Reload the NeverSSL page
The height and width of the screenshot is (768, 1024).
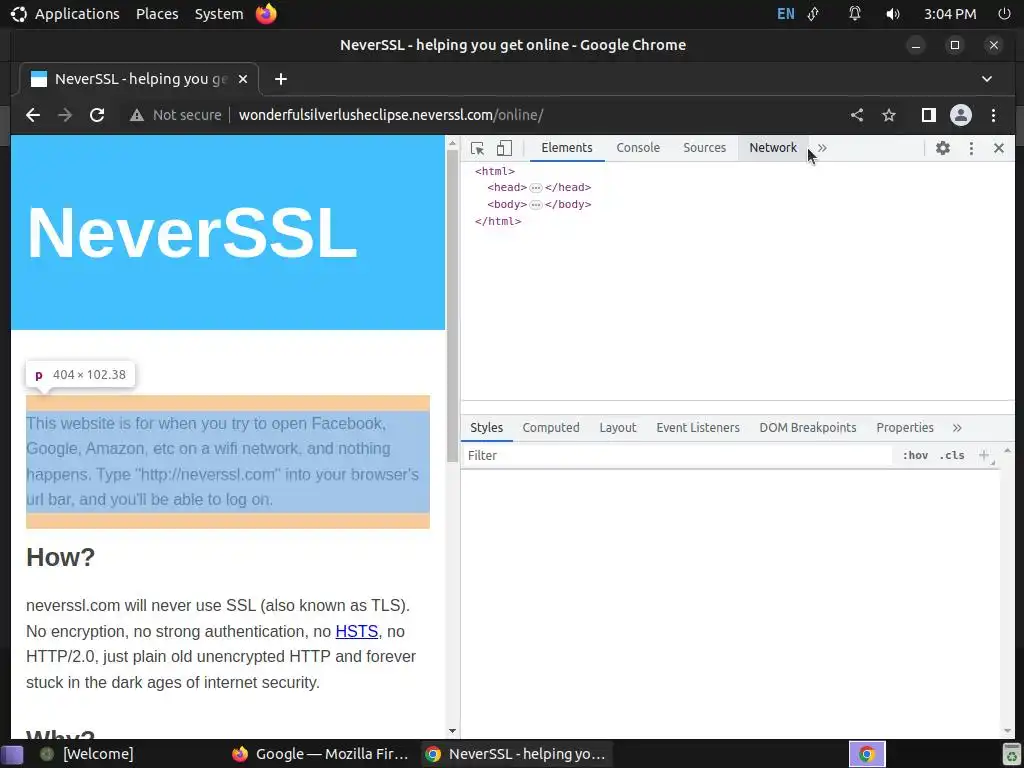[x=97, y=116]
